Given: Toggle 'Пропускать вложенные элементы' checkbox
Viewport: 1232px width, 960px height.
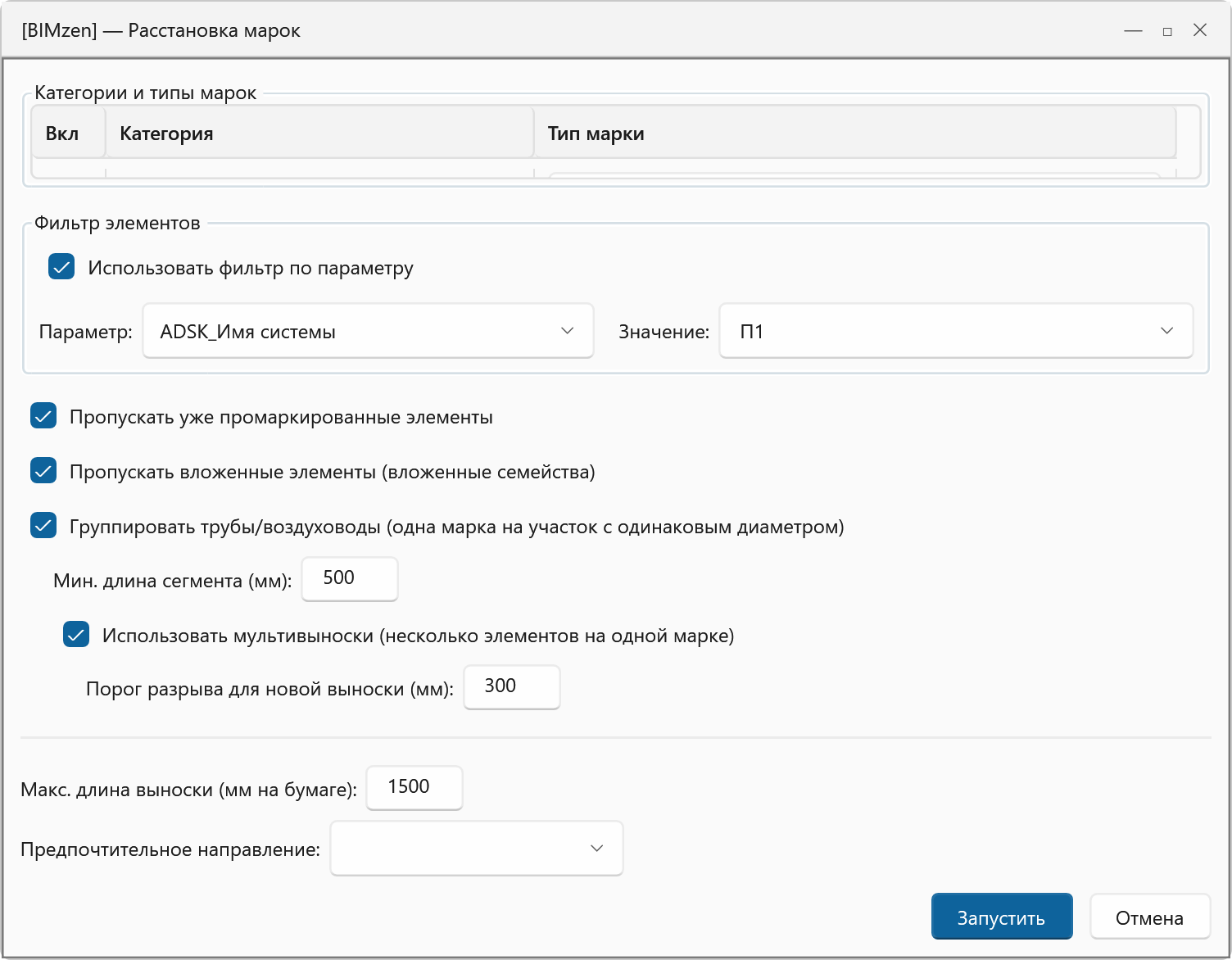Looking at the screenshot, I should 43,471.
